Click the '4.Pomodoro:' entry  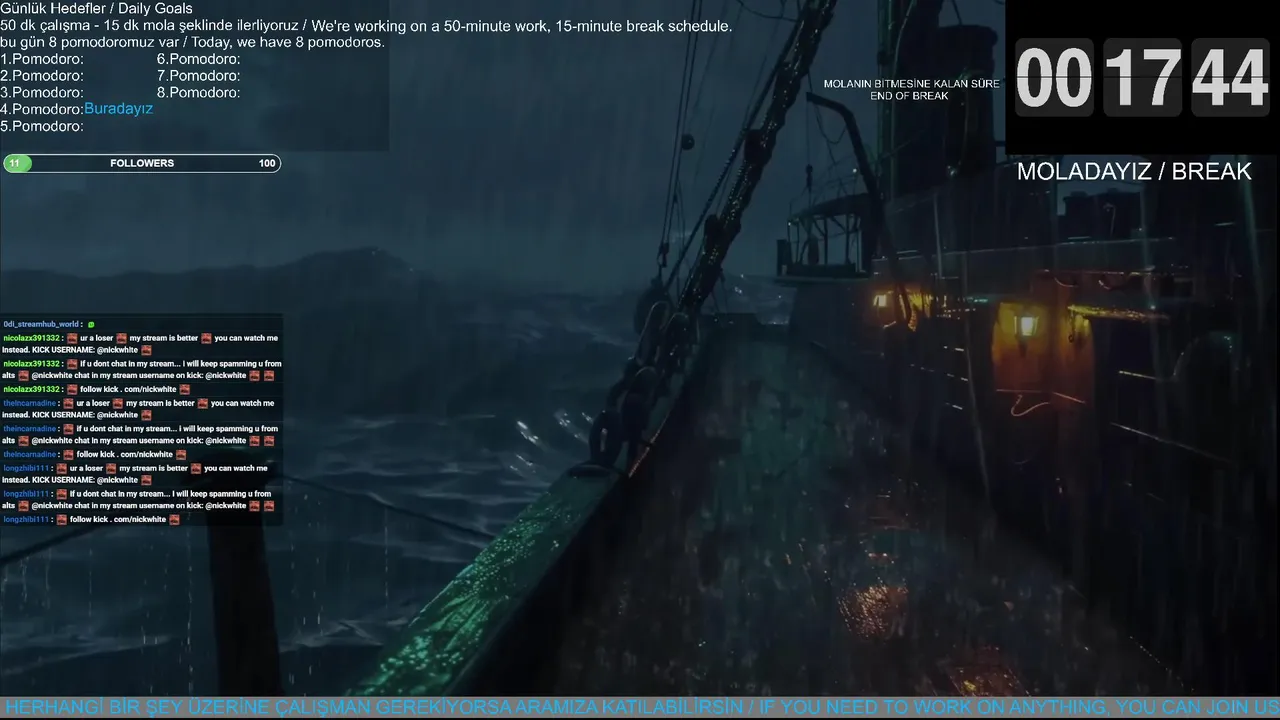tap(42, 109)
